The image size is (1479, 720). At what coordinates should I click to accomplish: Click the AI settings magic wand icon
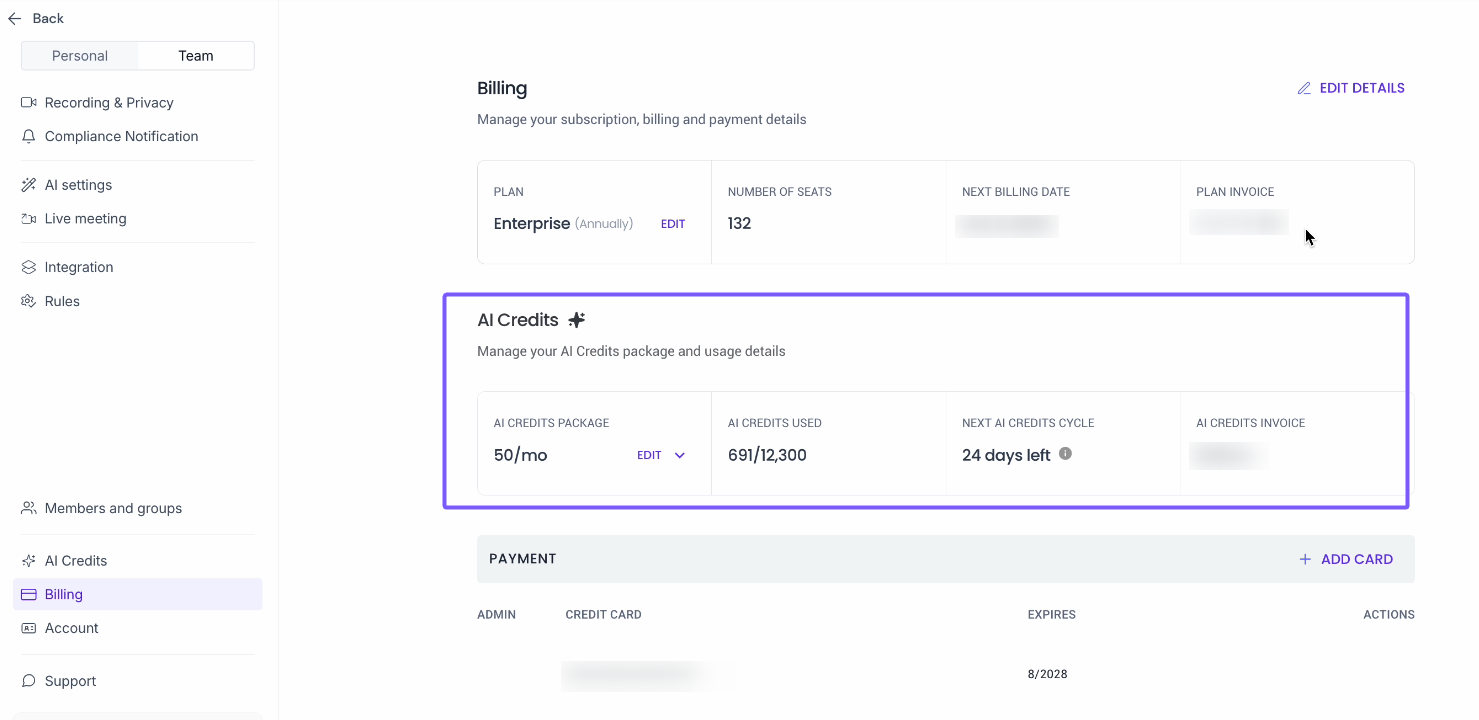point(29,185)
